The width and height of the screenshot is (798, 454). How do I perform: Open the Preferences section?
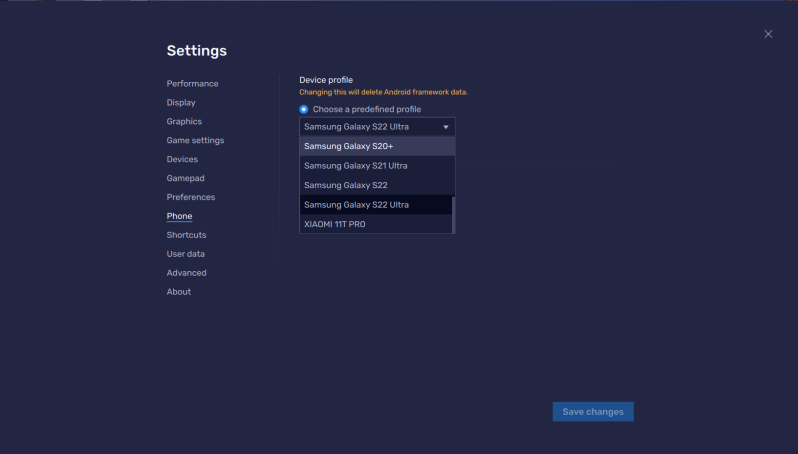[x=191, y=197]
